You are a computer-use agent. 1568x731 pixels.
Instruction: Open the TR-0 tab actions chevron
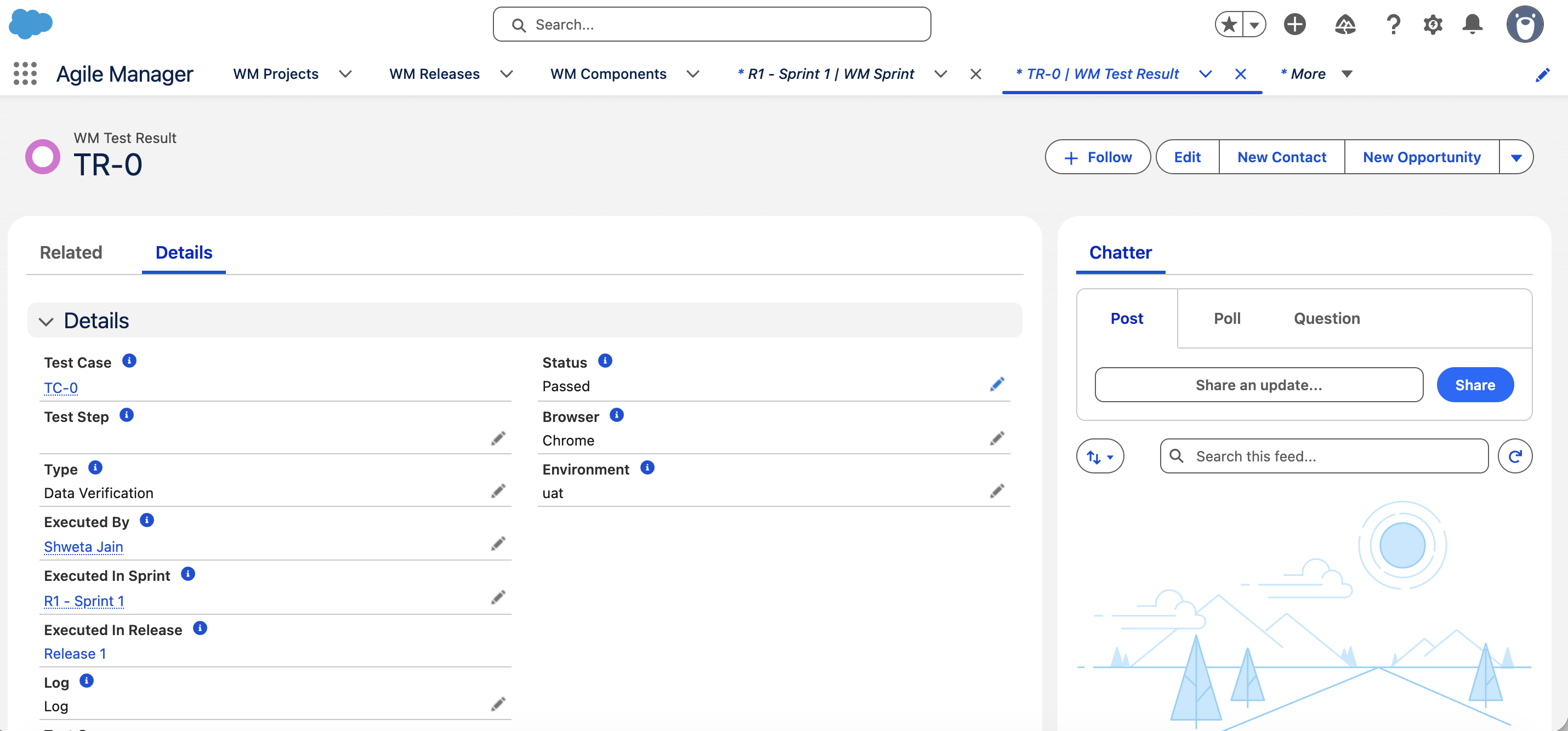coord(1205,74)
